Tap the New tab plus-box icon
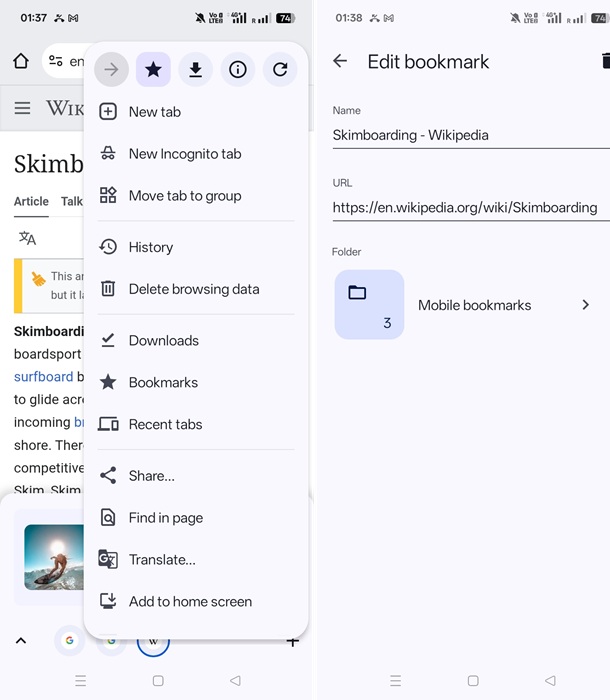The width and height of the screenshot is (610, 700). click(x=108, y=112)
